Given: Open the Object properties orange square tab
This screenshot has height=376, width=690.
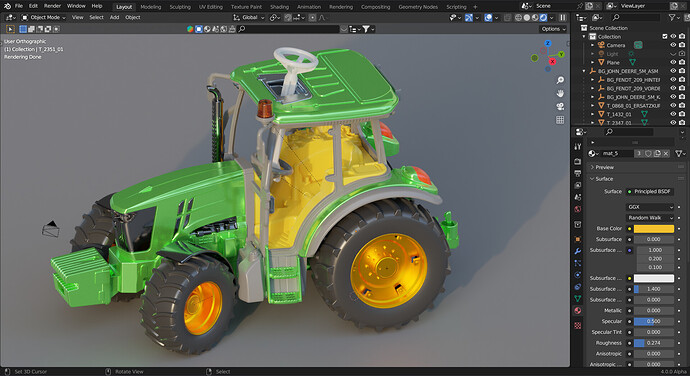Looking at the screenshot, I should coord(578,239).
